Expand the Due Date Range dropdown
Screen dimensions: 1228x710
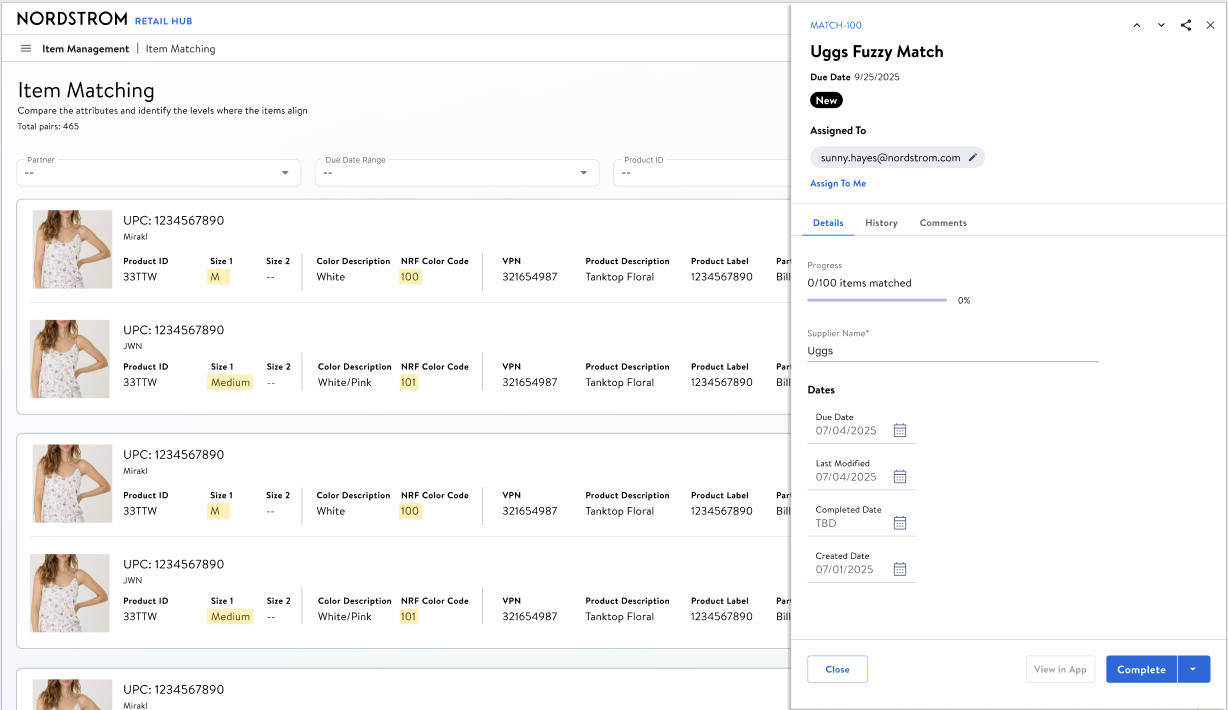point(584,173)
